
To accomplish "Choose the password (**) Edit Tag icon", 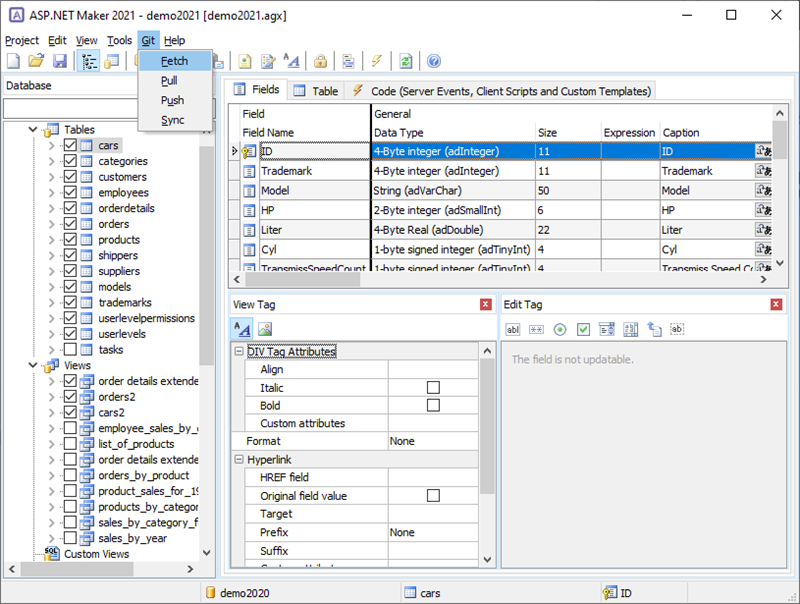I will (x=536, y=330).
